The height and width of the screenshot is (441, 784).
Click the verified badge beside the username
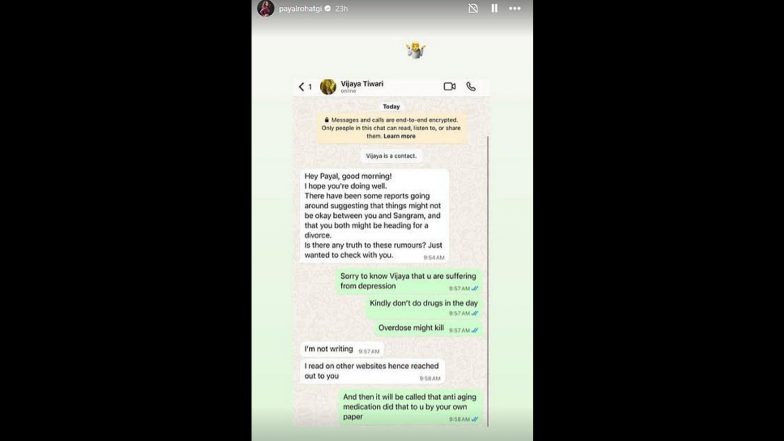(328, 8)
